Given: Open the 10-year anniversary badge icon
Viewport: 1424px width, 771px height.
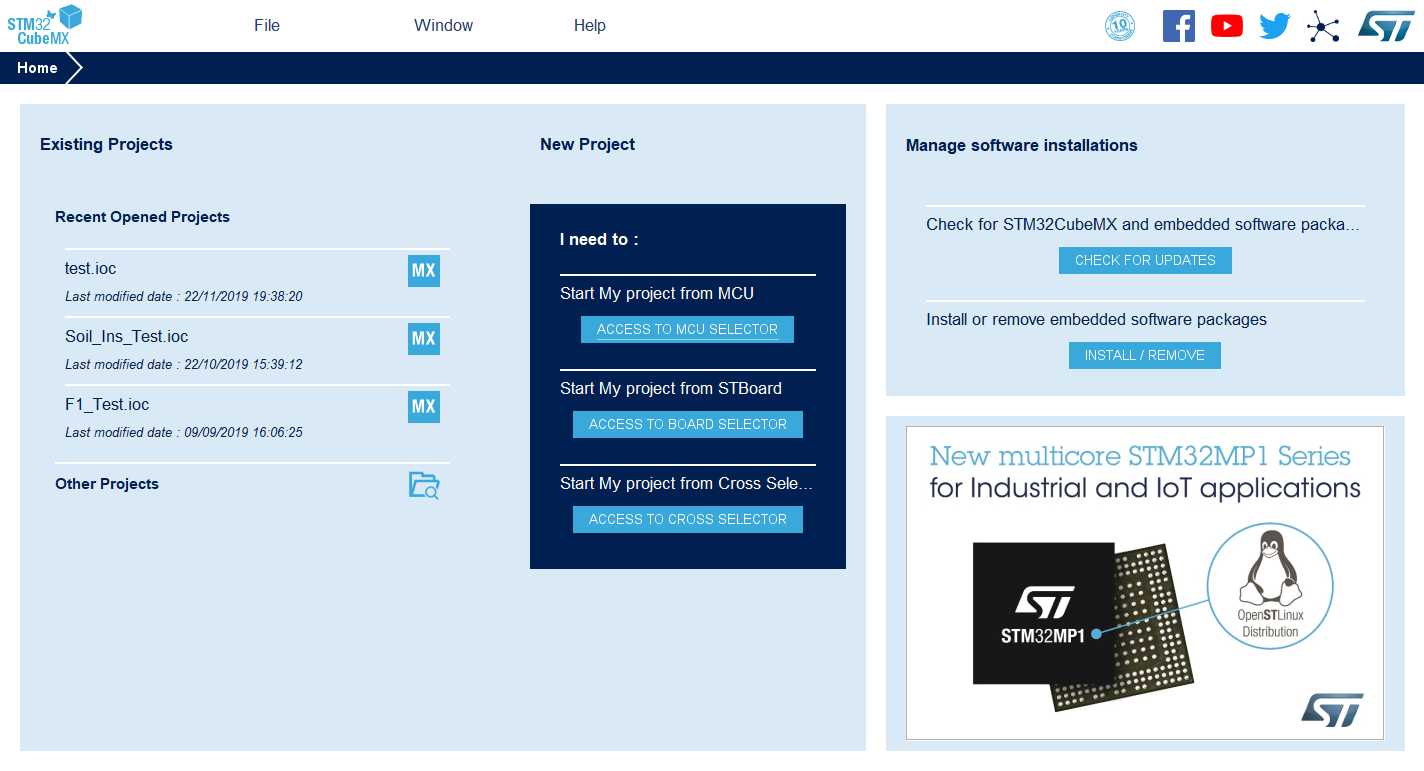Looking at the screenshot, I should (x=1120, y=26).
